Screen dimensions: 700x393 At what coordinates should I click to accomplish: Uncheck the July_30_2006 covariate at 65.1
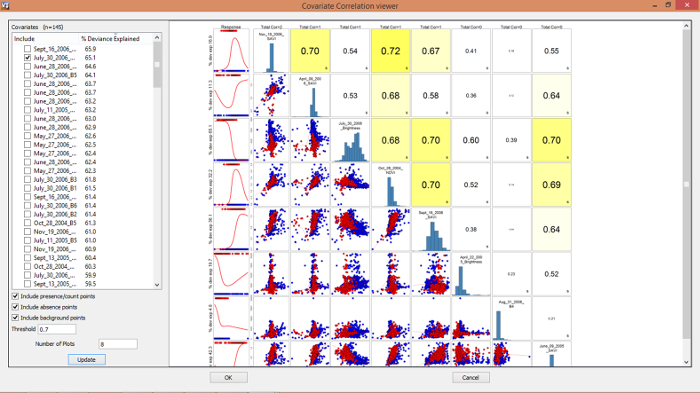(28, 58)
